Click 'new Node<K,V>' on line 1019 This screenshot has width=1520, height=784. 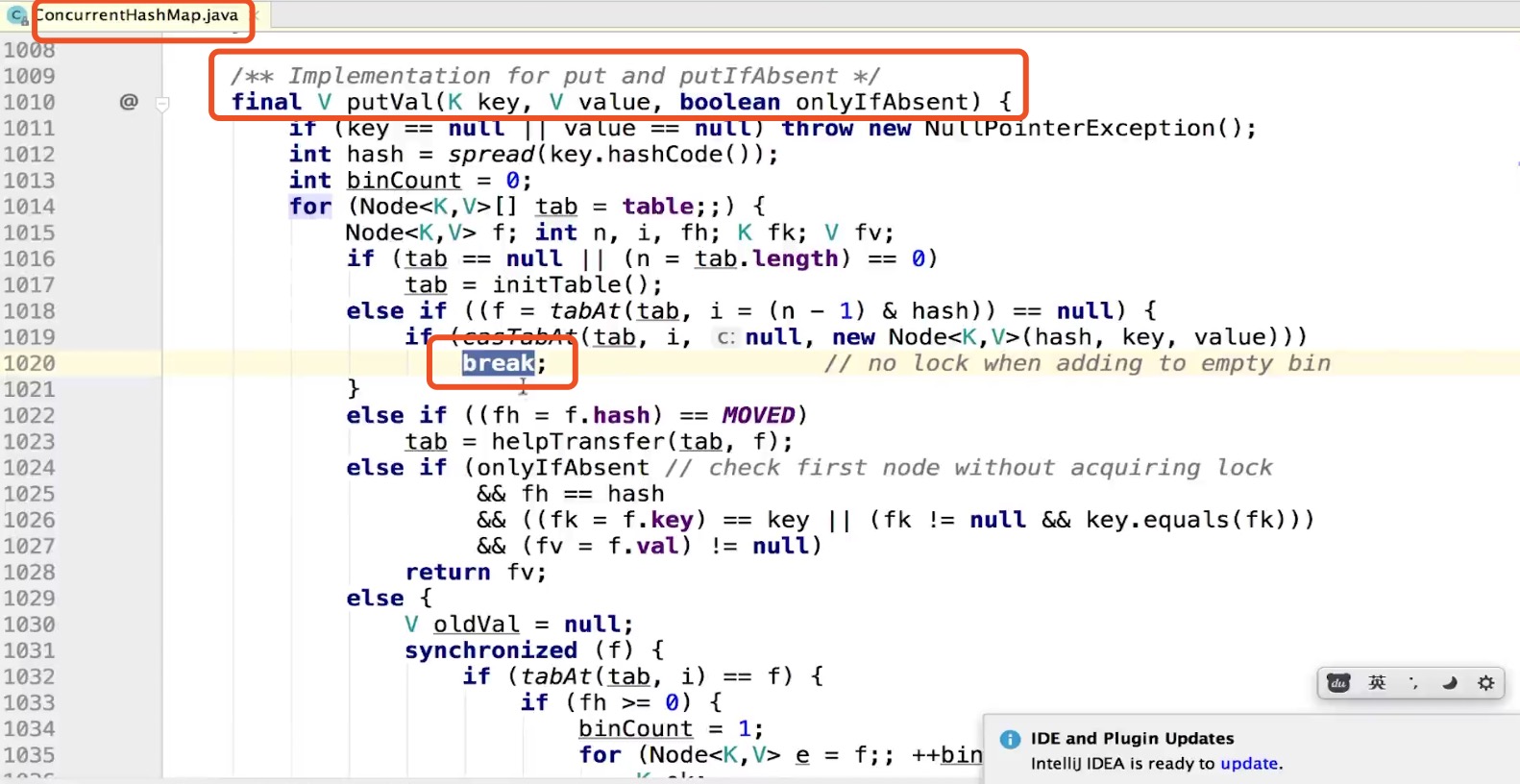(x=925, y=337)
